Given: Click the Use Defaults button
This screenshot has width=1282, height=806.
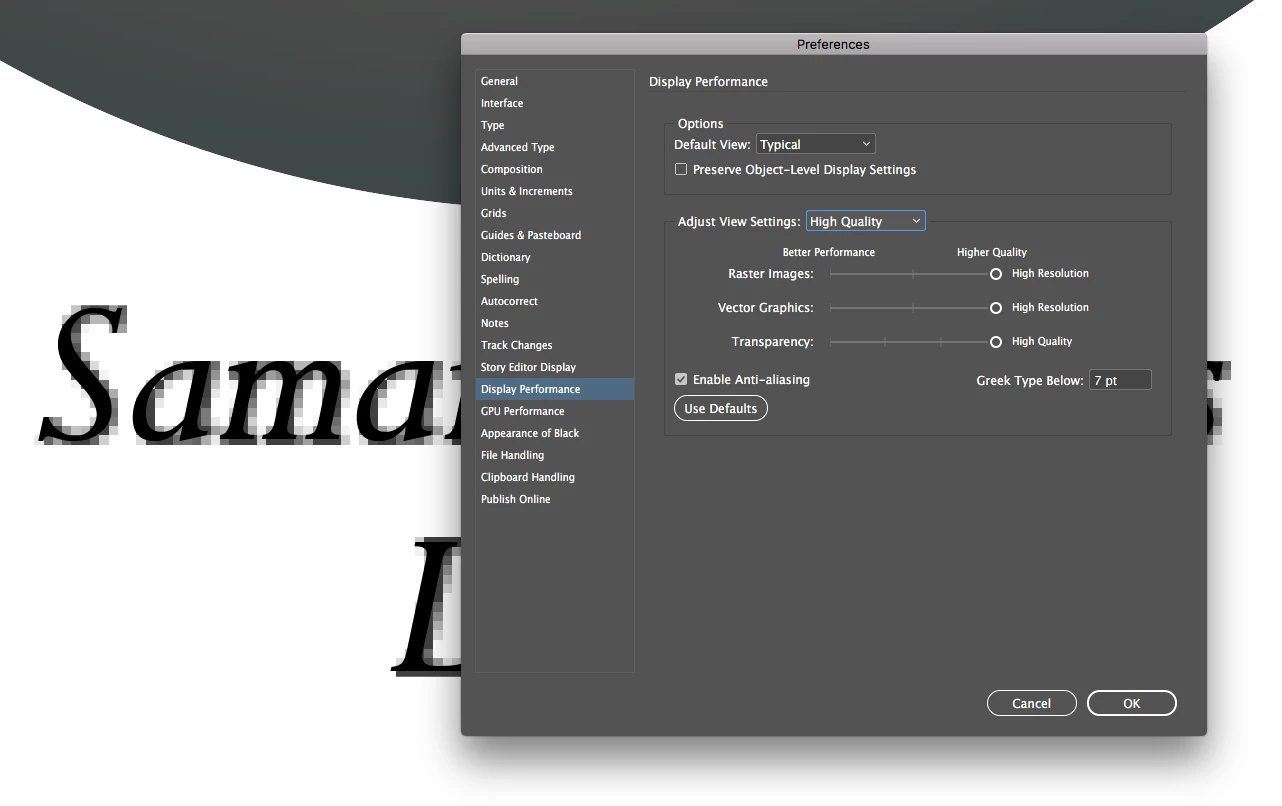Looking at the screenshot, I should 721,408.
